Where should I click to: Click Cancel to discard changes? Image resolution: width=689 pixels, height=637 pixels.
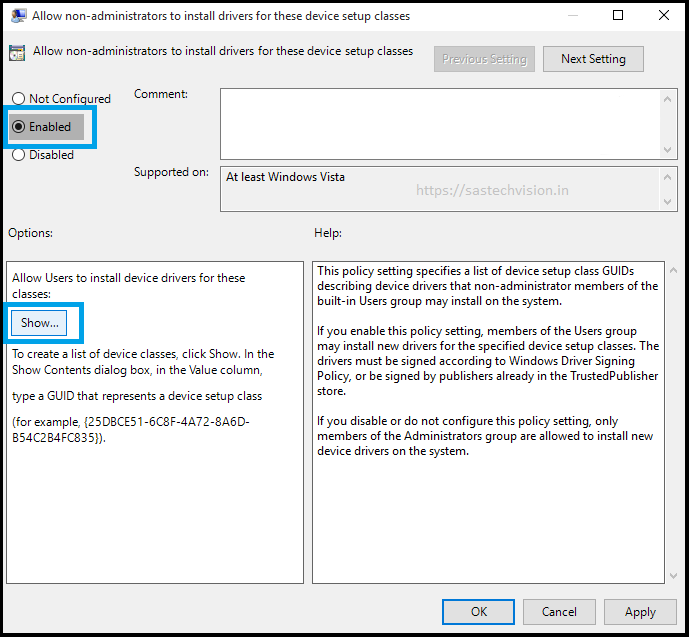[x=559, y=612]
